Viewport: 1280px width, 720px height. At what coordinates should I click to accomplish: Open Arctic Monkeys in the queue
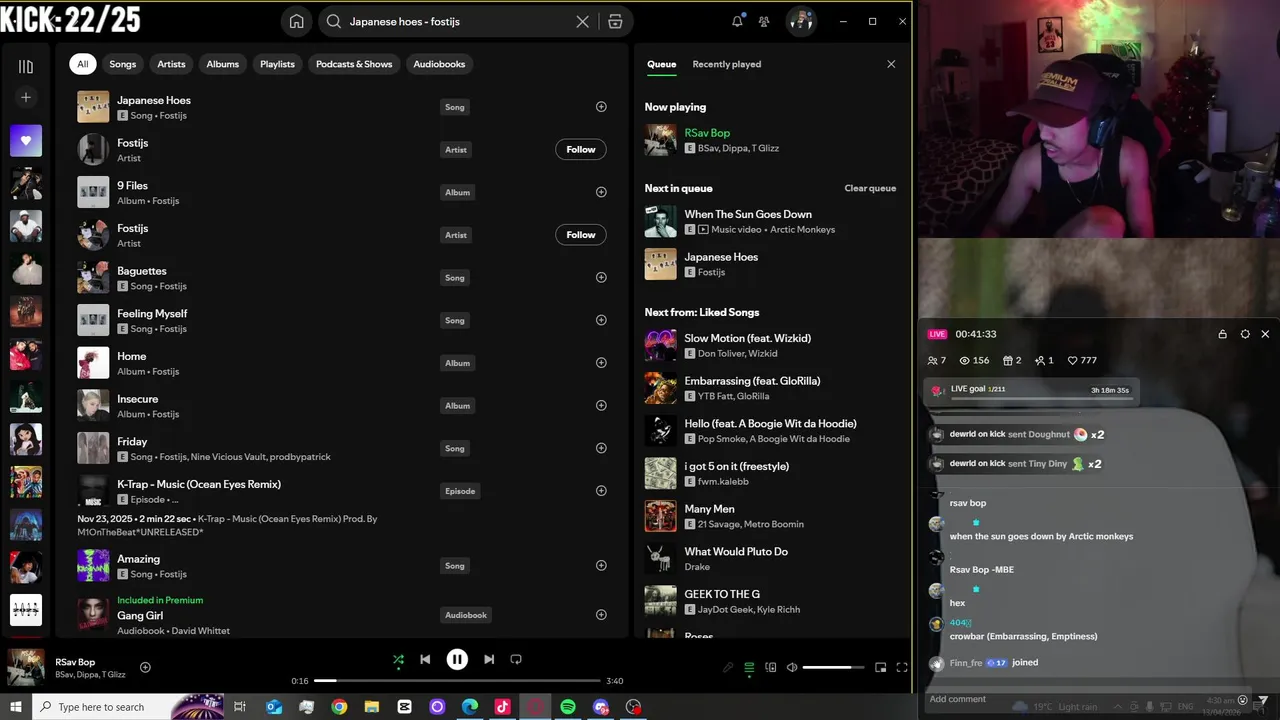click(802, 229)
